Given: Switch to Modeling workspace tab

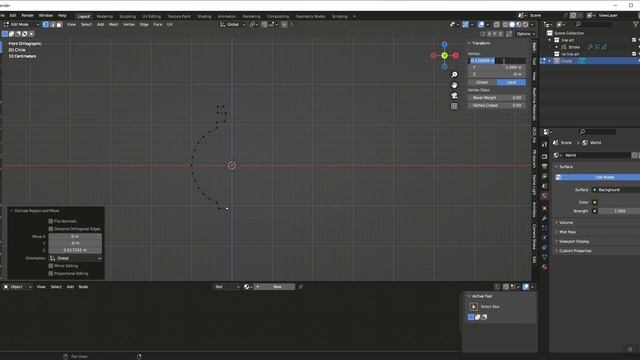Looking at the screenshot, I should [104, 16].
